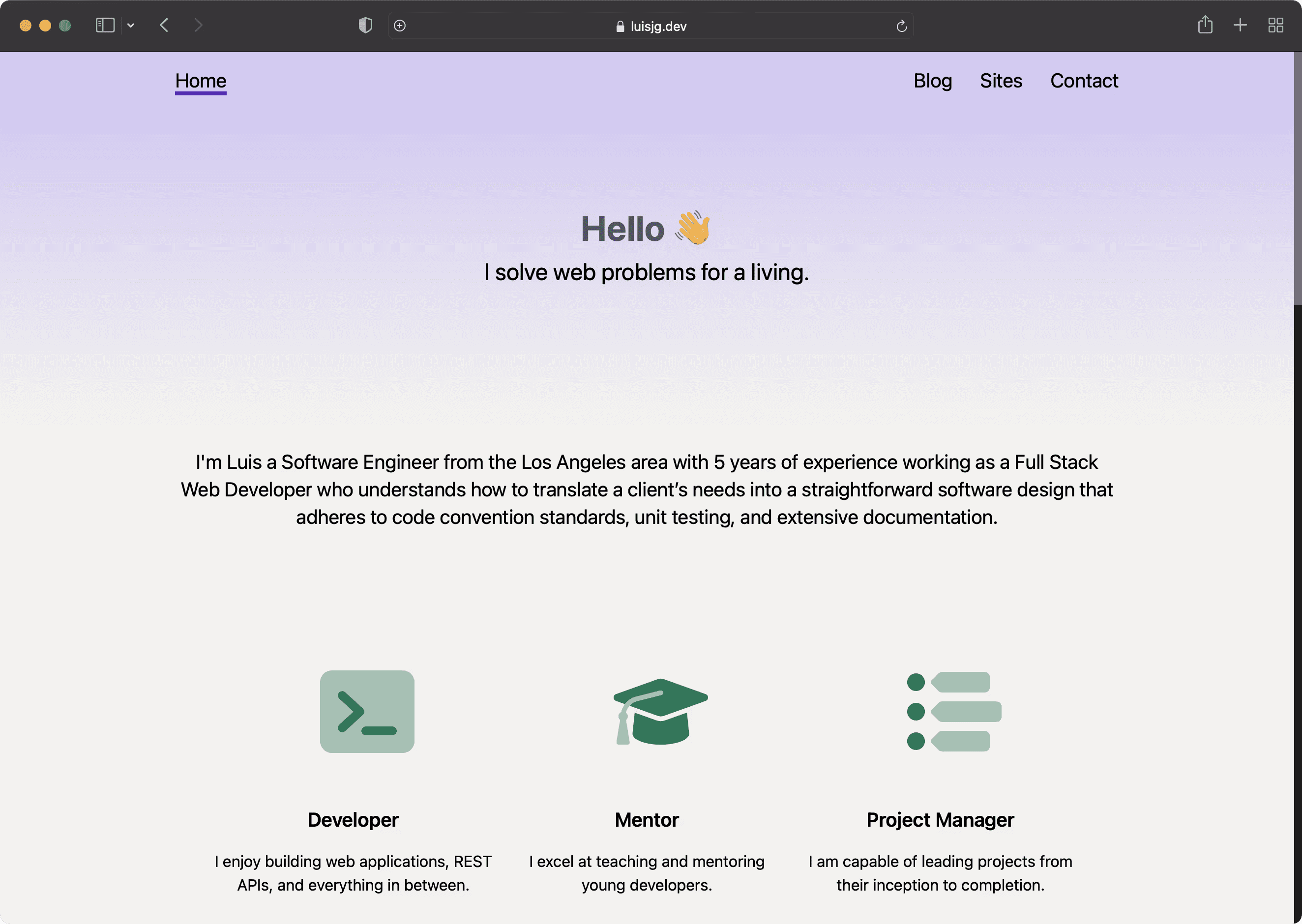Show the tab overview grid icon
The width and height of the screenshot is (1302, 924).
pos(1276,26)
